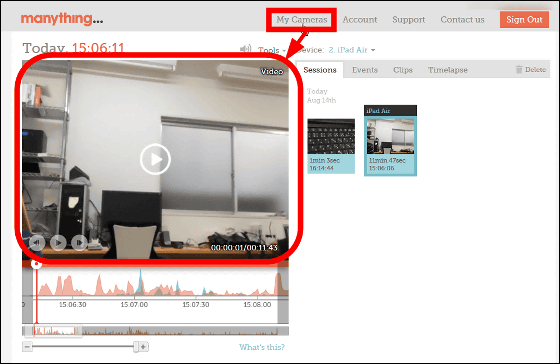Viewport: 560px width, 364px height.
Task: Switch to the Events tab
Action: pyautogui.click(x=365, y=70)
